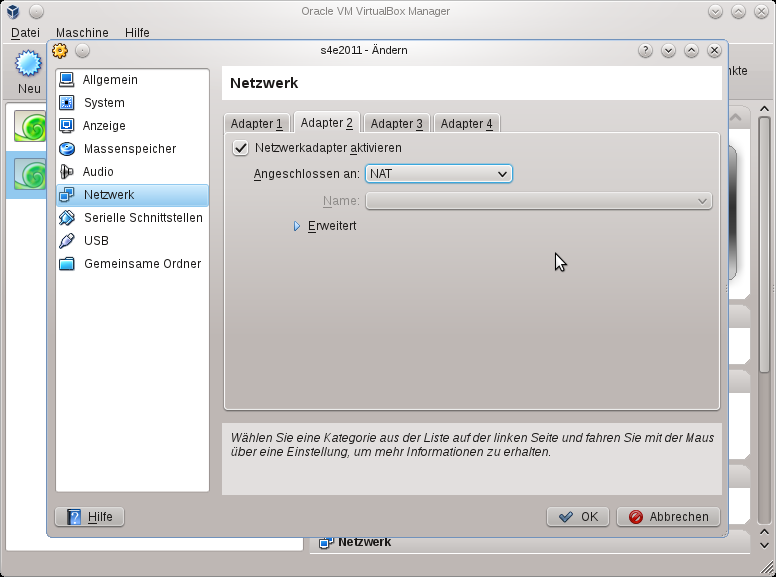Select the highlighted second VM thumbnail

(30, 174)
